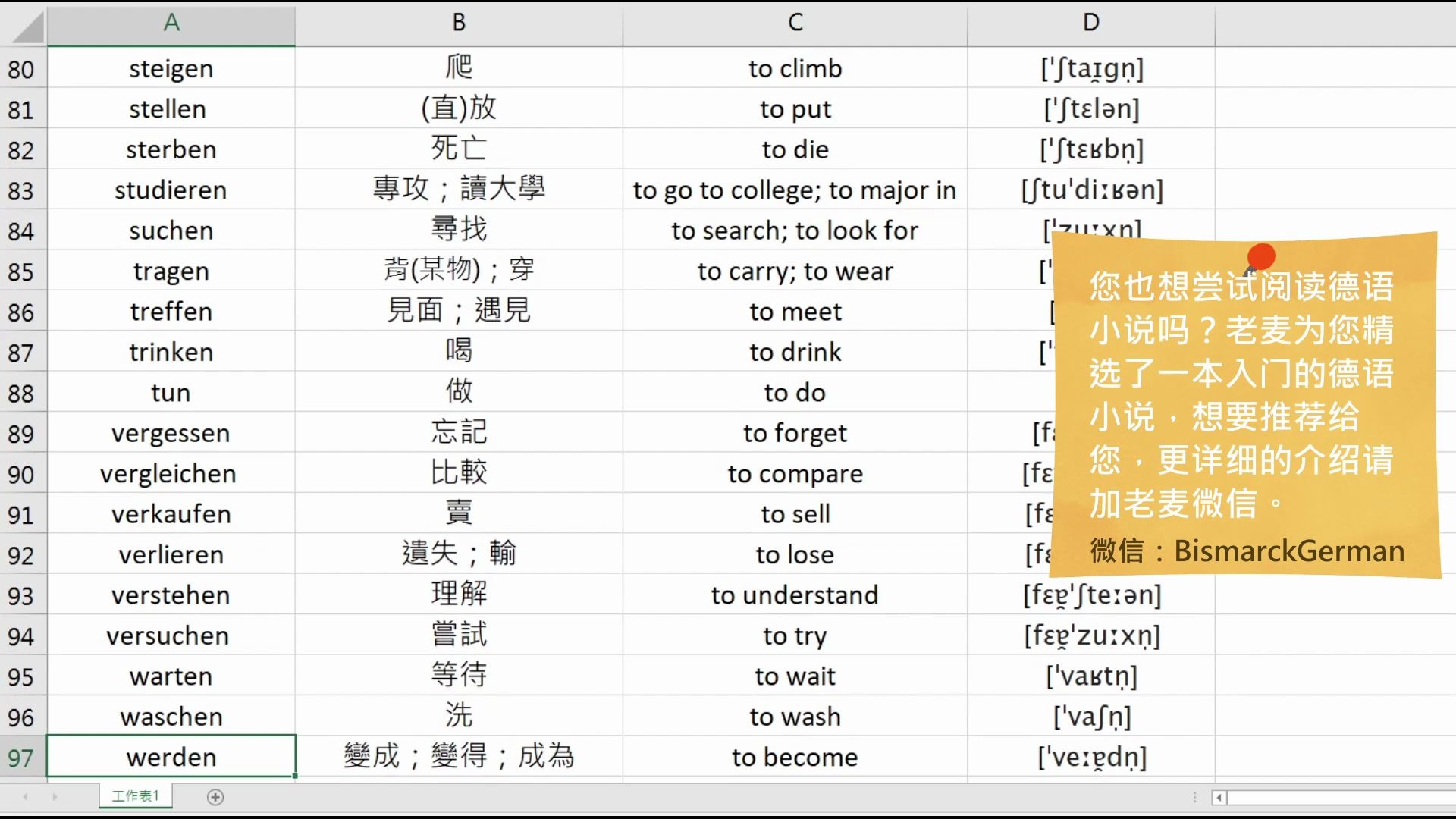Click cell containing sterben
The image size is (1456, 819).
pyautogui.click(x=171, y=149)
